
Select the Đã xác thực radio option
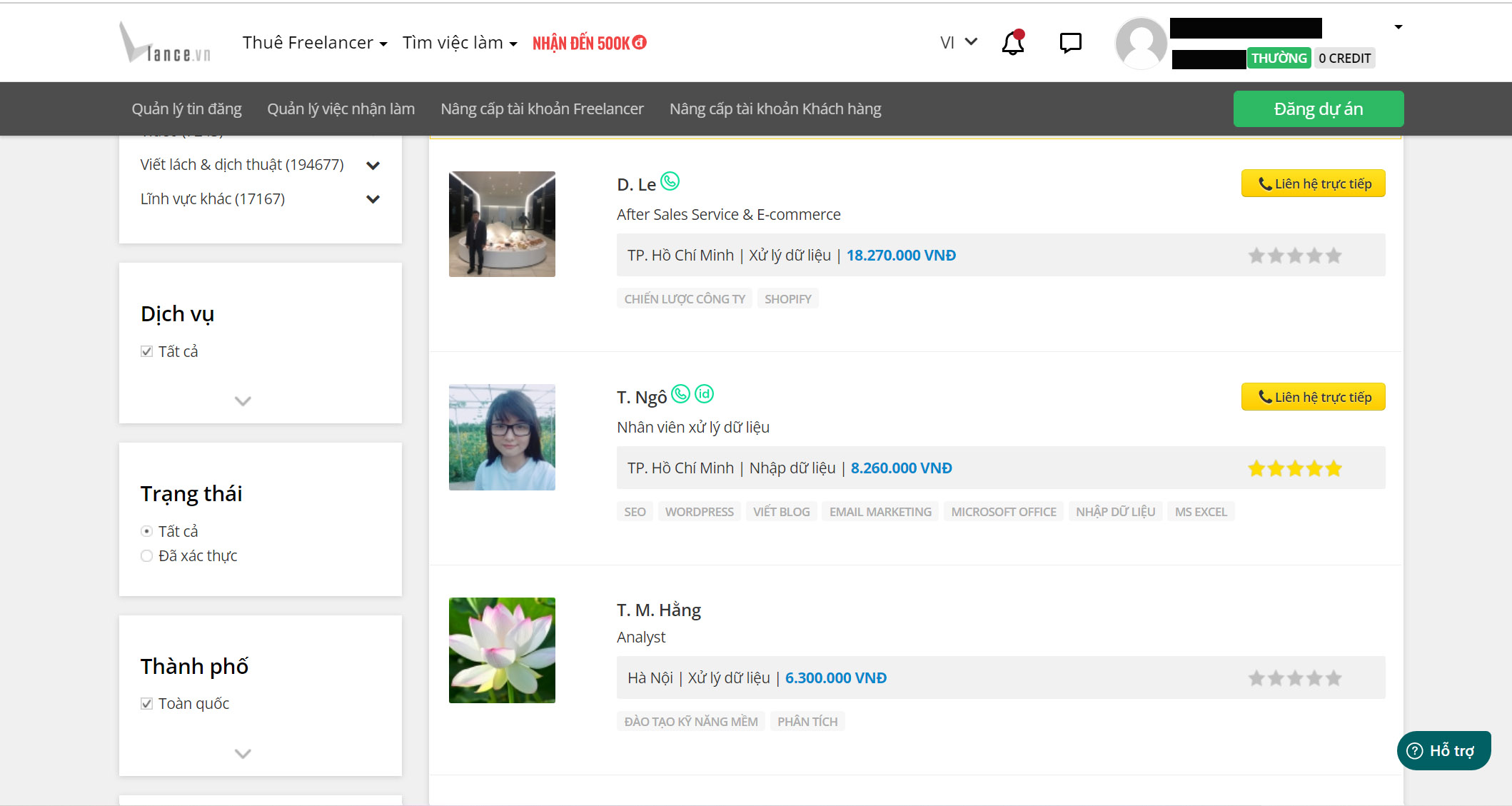[x=147, y=555]
